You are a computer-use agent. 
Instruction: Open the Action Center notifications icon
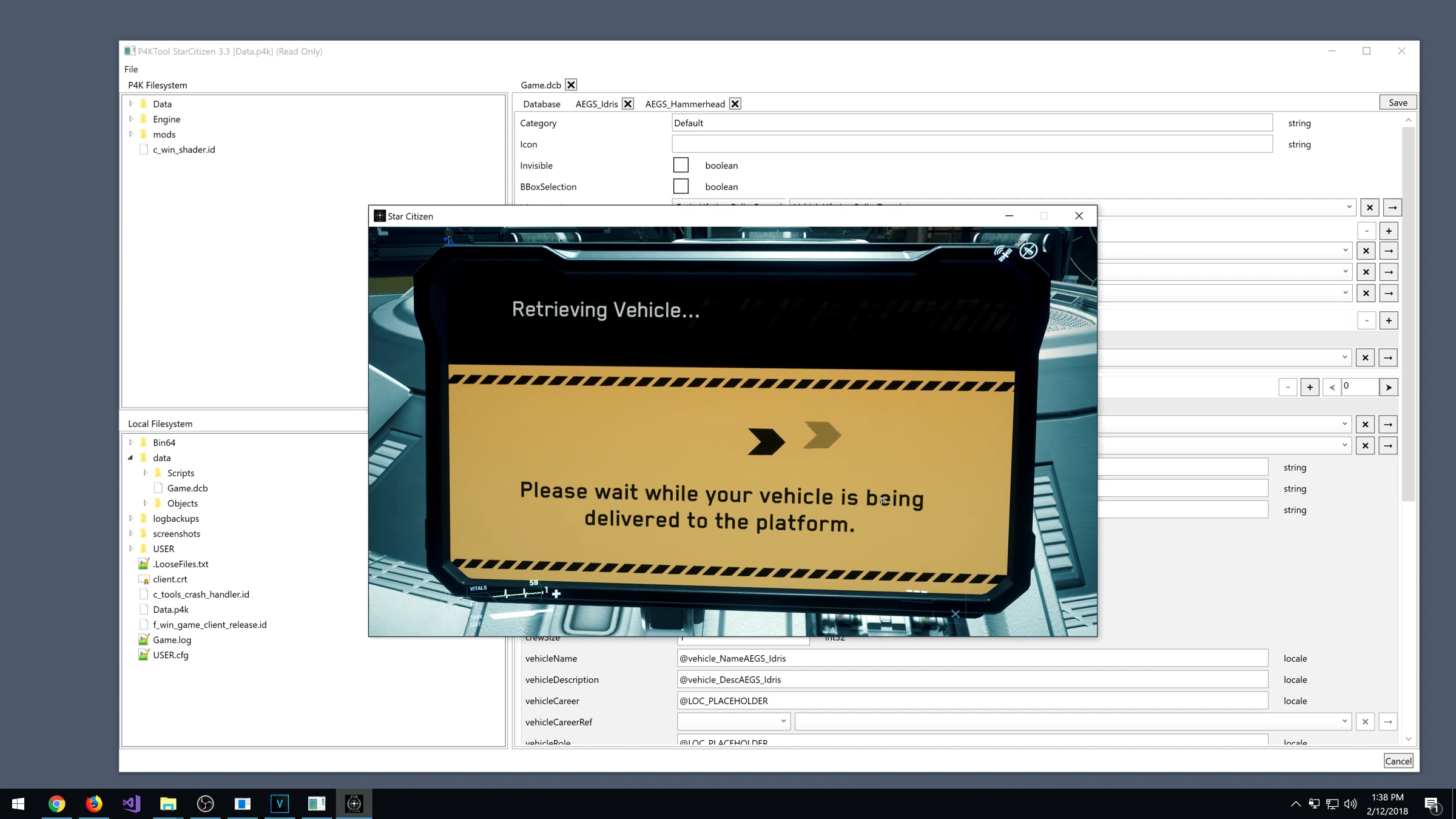click(x=1432, y=804)
